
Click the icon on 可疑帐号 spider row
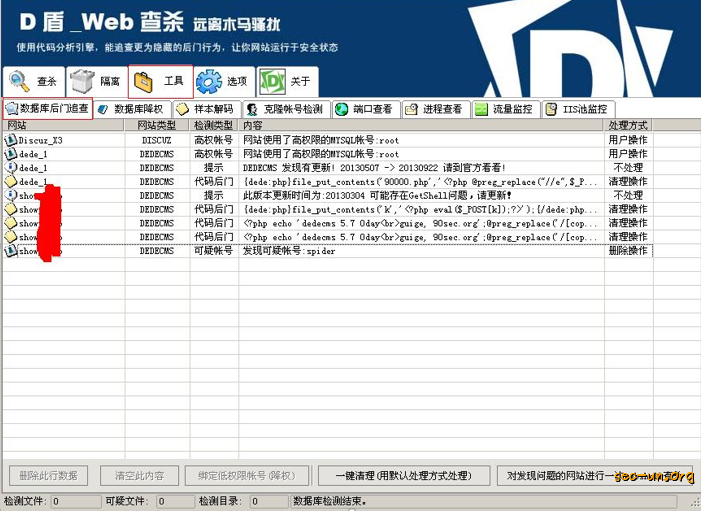(10, 251)
